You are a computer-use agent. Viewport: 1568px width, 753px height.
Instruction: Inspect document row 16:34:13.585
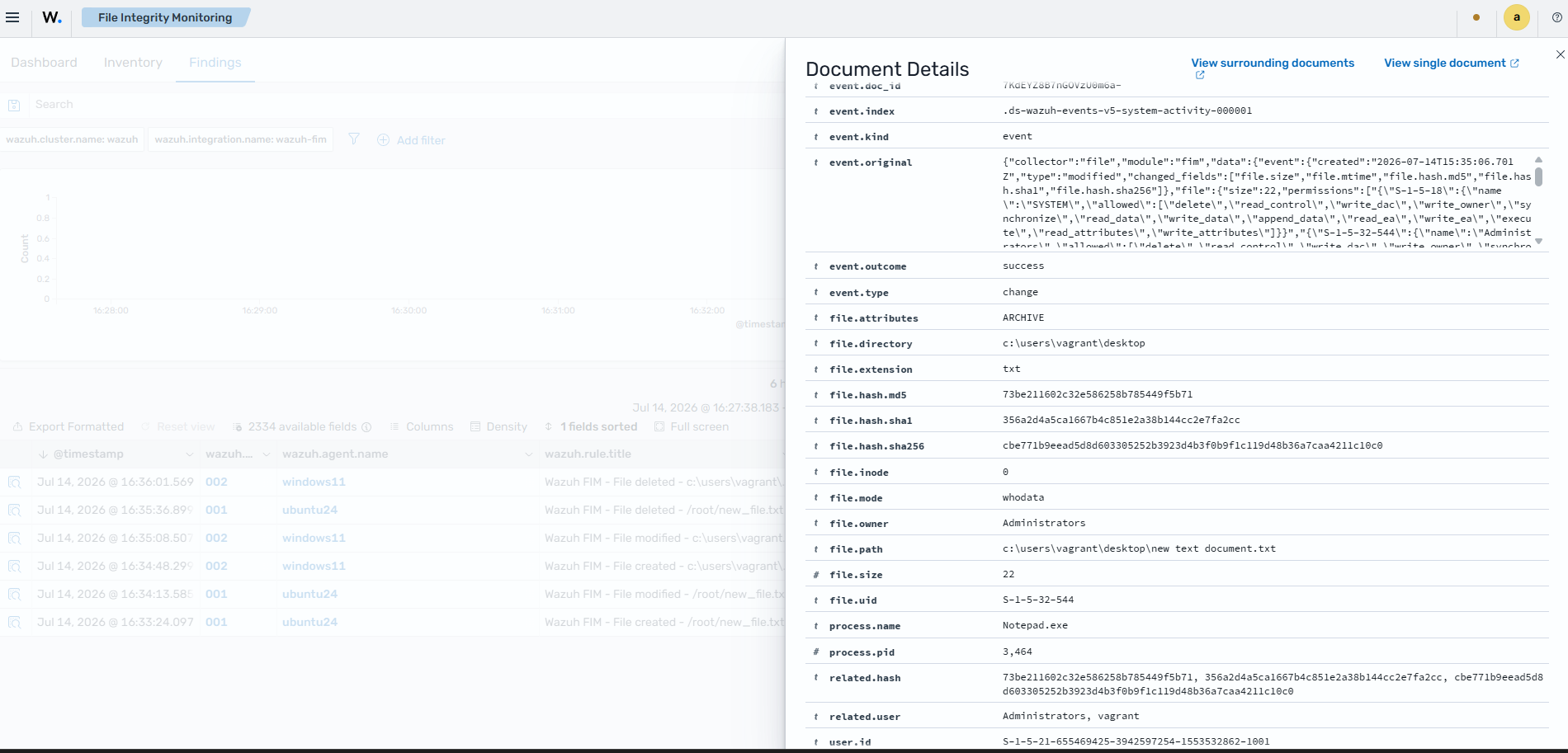(x=14, y=595)
